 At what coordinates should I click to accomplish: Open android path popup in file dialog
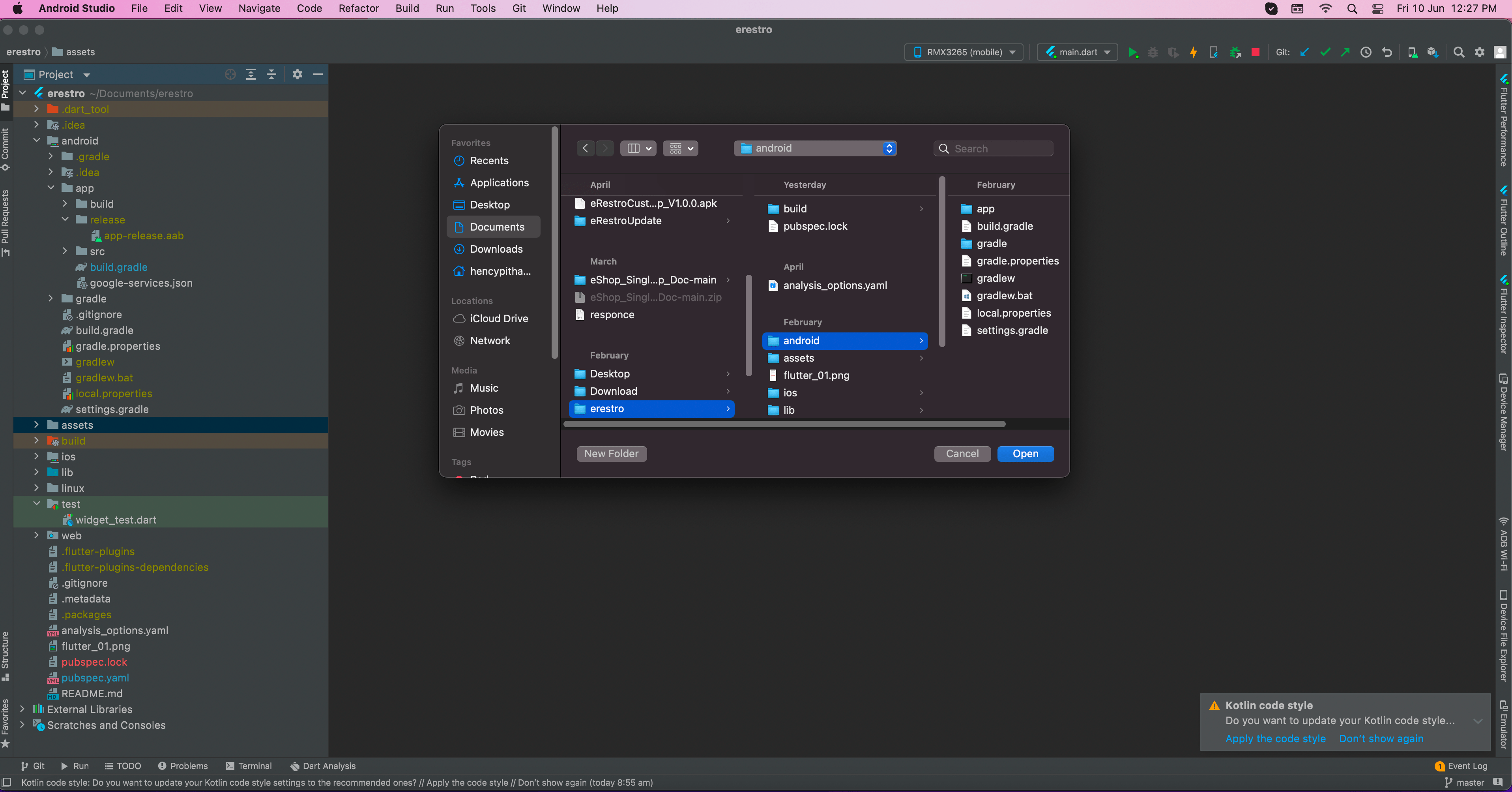[x=815, y=148]
